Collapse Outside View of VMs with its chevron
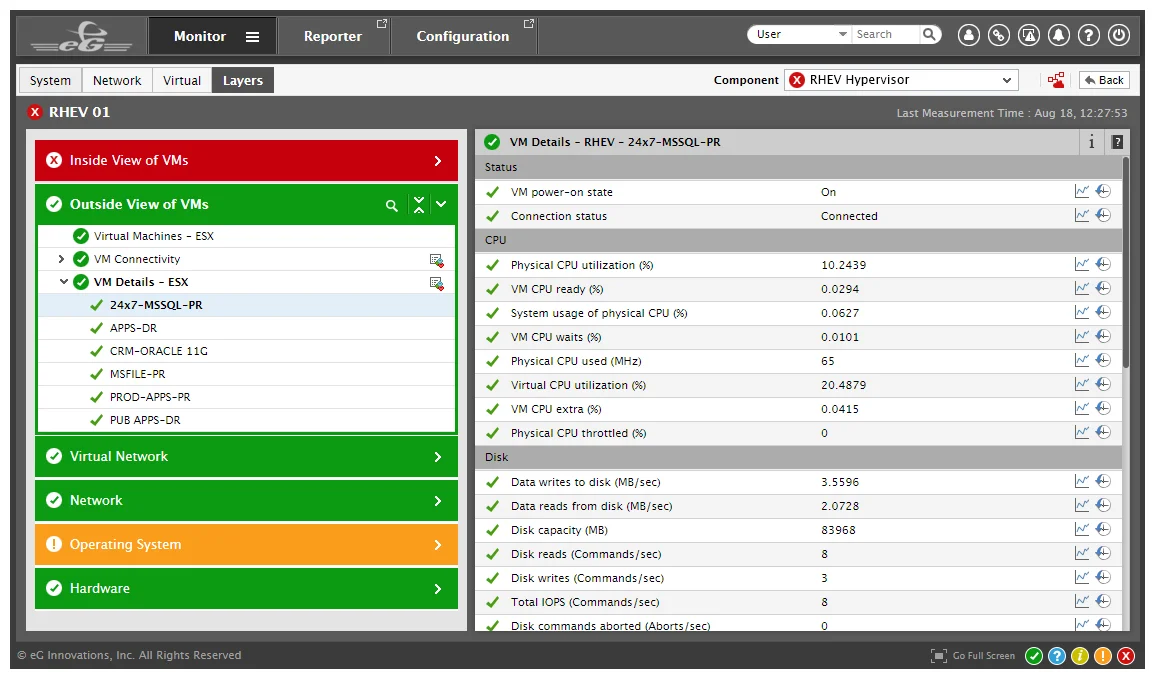The width and height of the screenshot is (1155, 679). pyautogui.click(x=441, y=205)
